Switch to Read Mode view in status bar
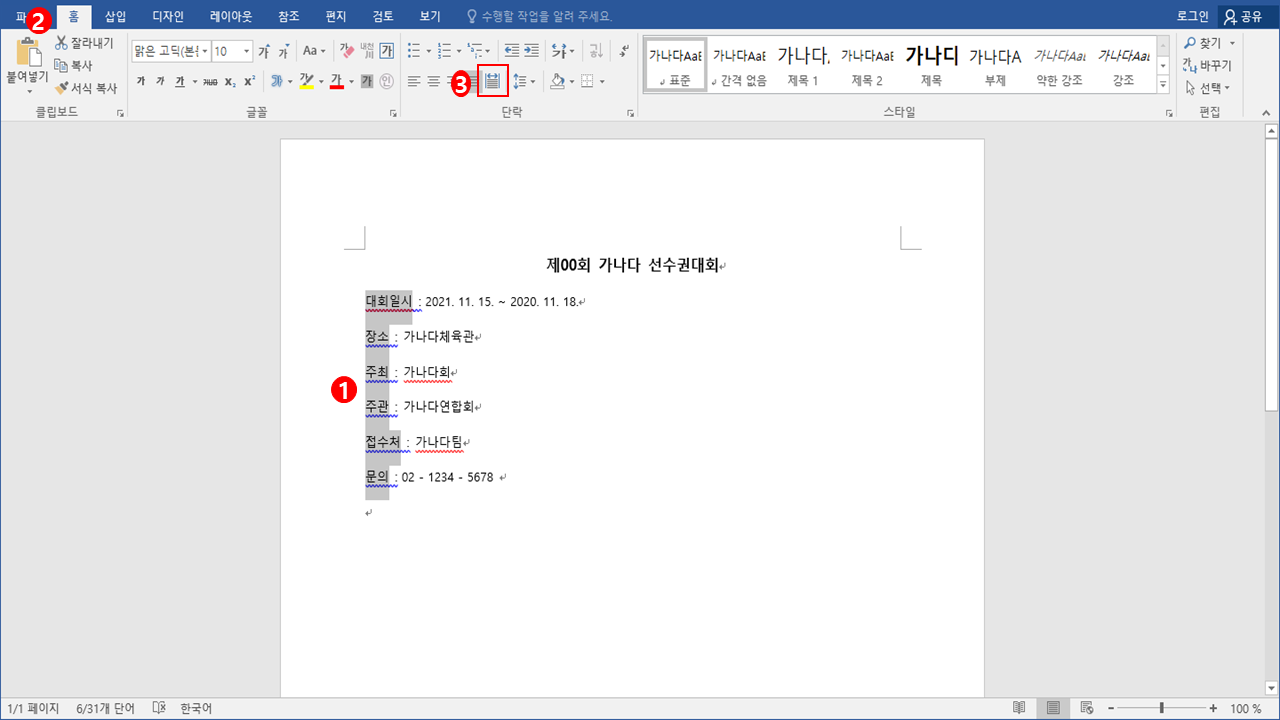This screenshot has height=720, width=1280. [x=1018, y=708]
